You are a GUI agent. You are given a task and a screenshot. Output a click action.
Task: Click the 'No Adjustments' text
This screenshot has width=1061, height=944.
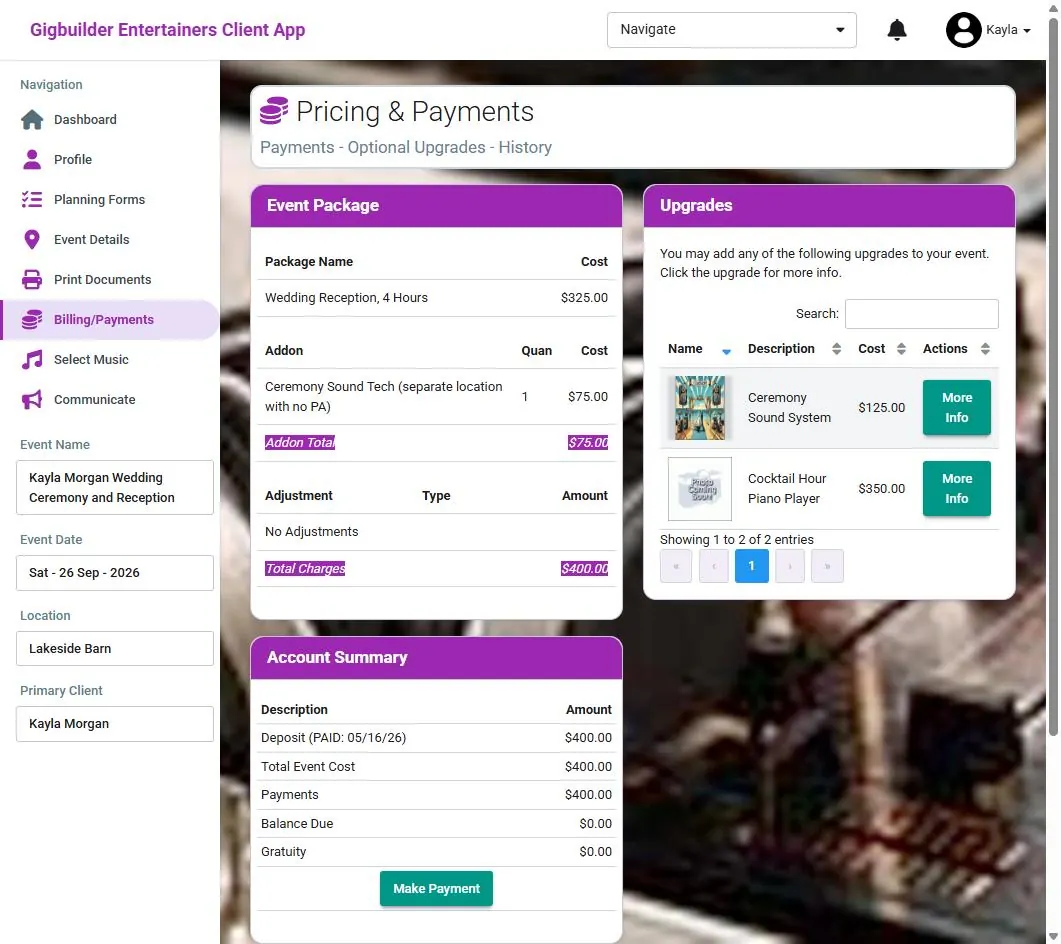(311, 532)
